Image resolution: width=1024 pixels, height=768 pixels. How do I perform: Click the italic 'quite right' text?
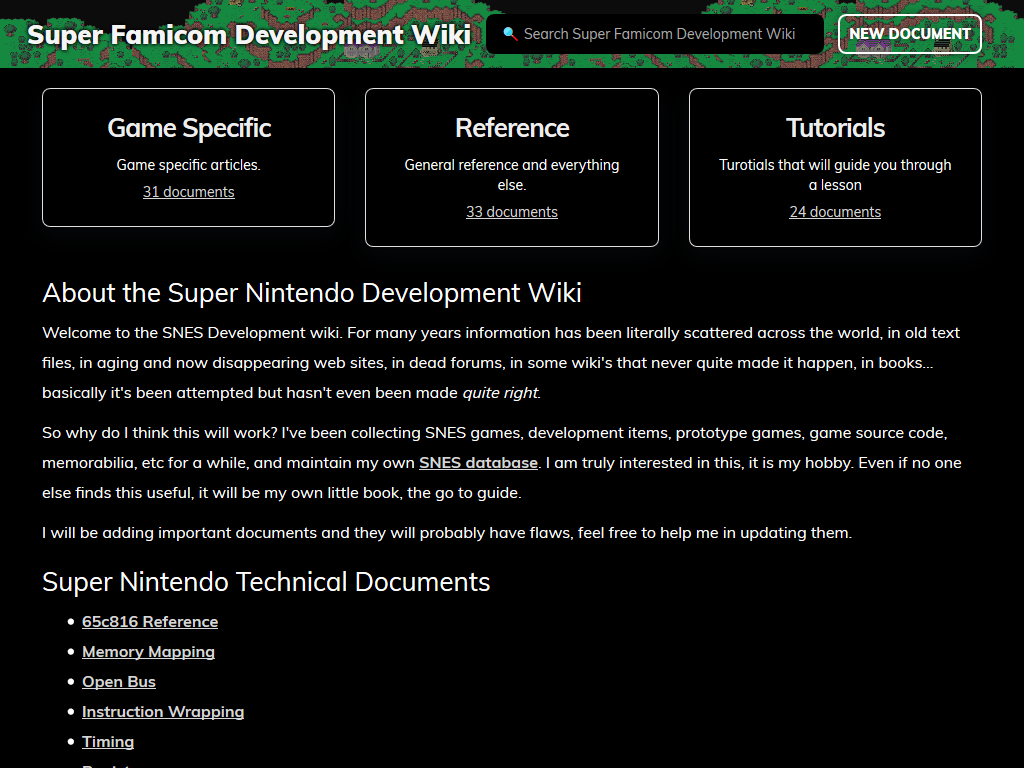(501, 393)
